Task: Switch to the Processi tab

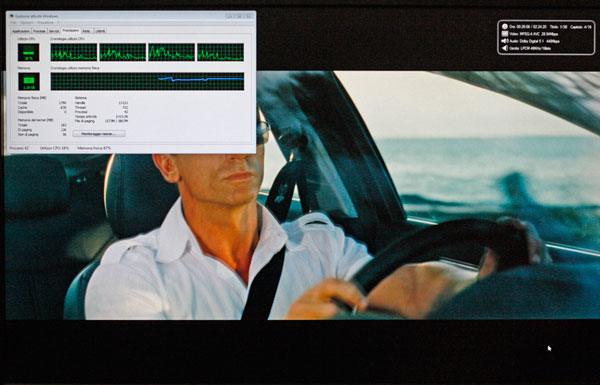Action: [39, 31]
